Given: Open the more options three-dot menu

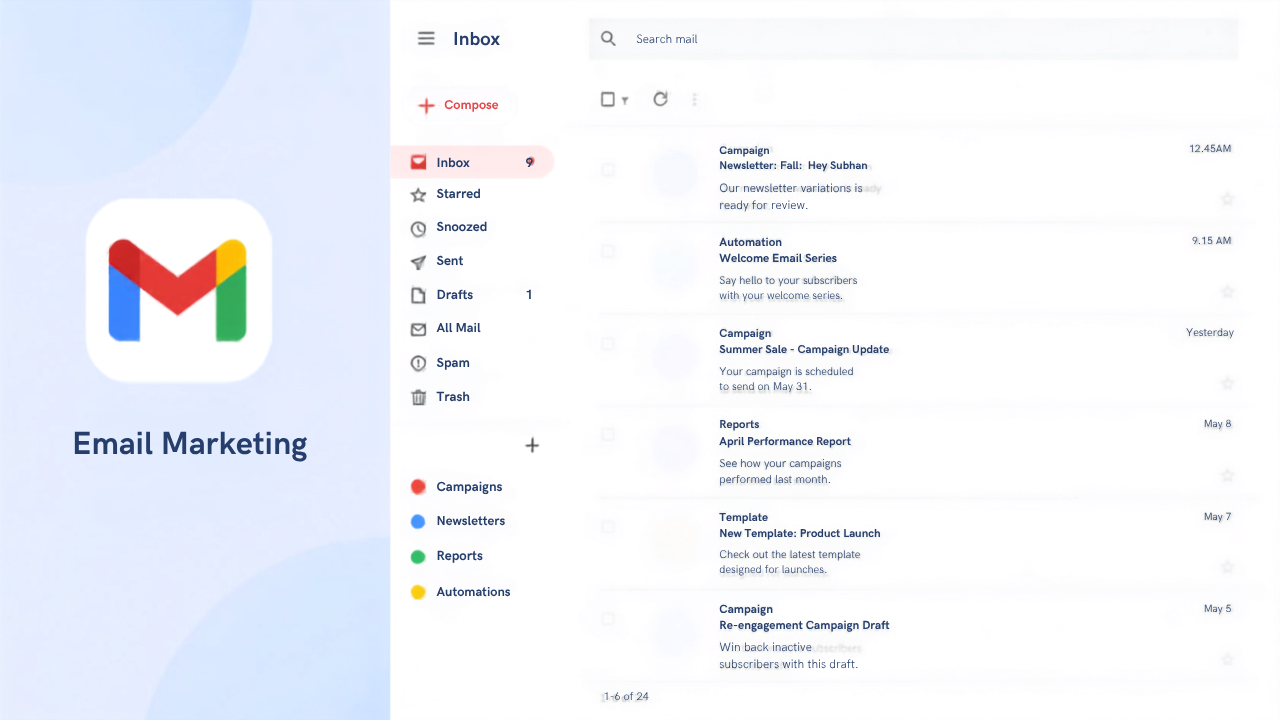Looking at the screenshot, I should tap(694, 99).
